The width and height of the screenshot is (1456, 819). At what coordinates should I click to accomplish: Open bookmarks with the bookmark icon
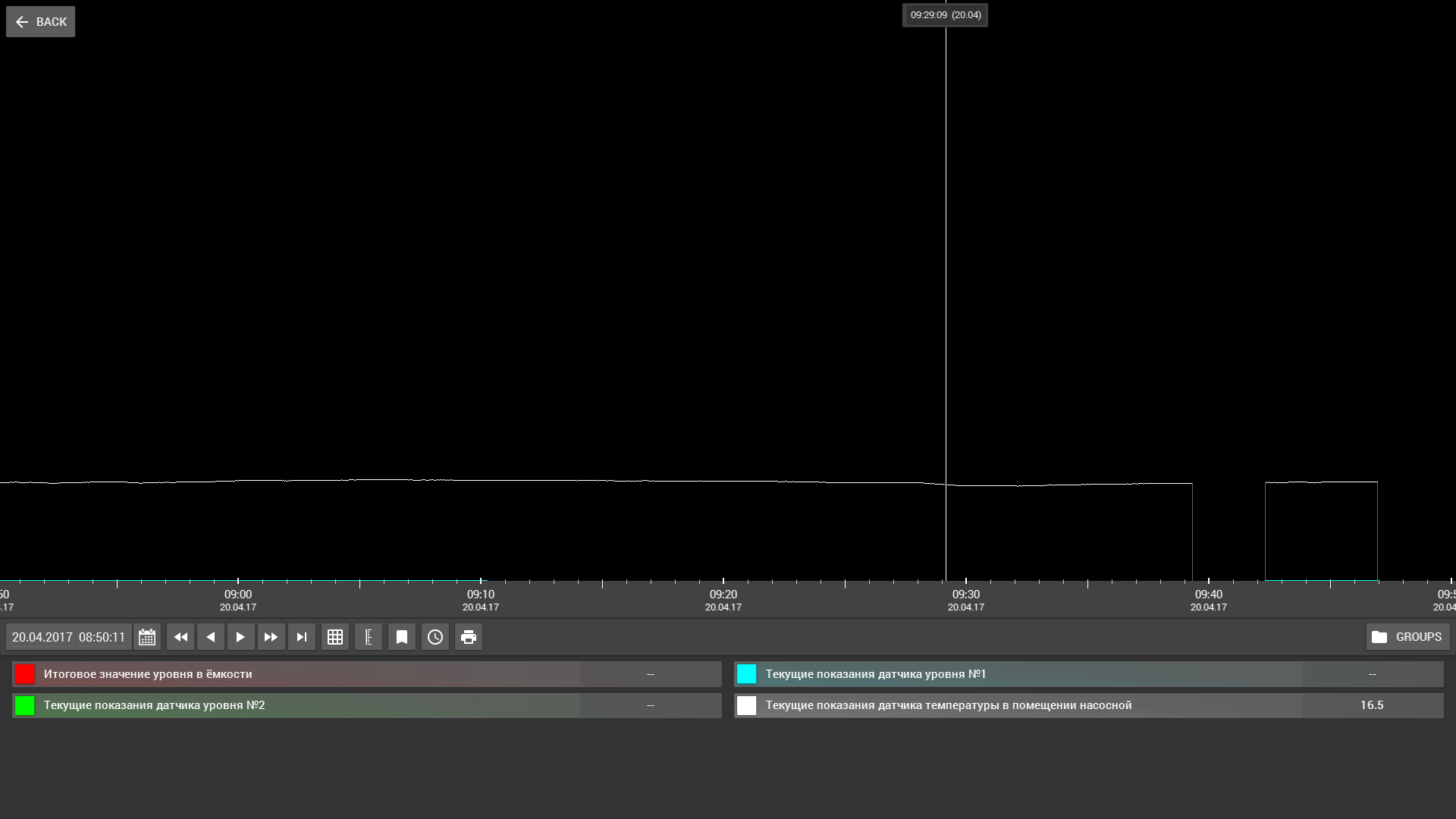402,637
